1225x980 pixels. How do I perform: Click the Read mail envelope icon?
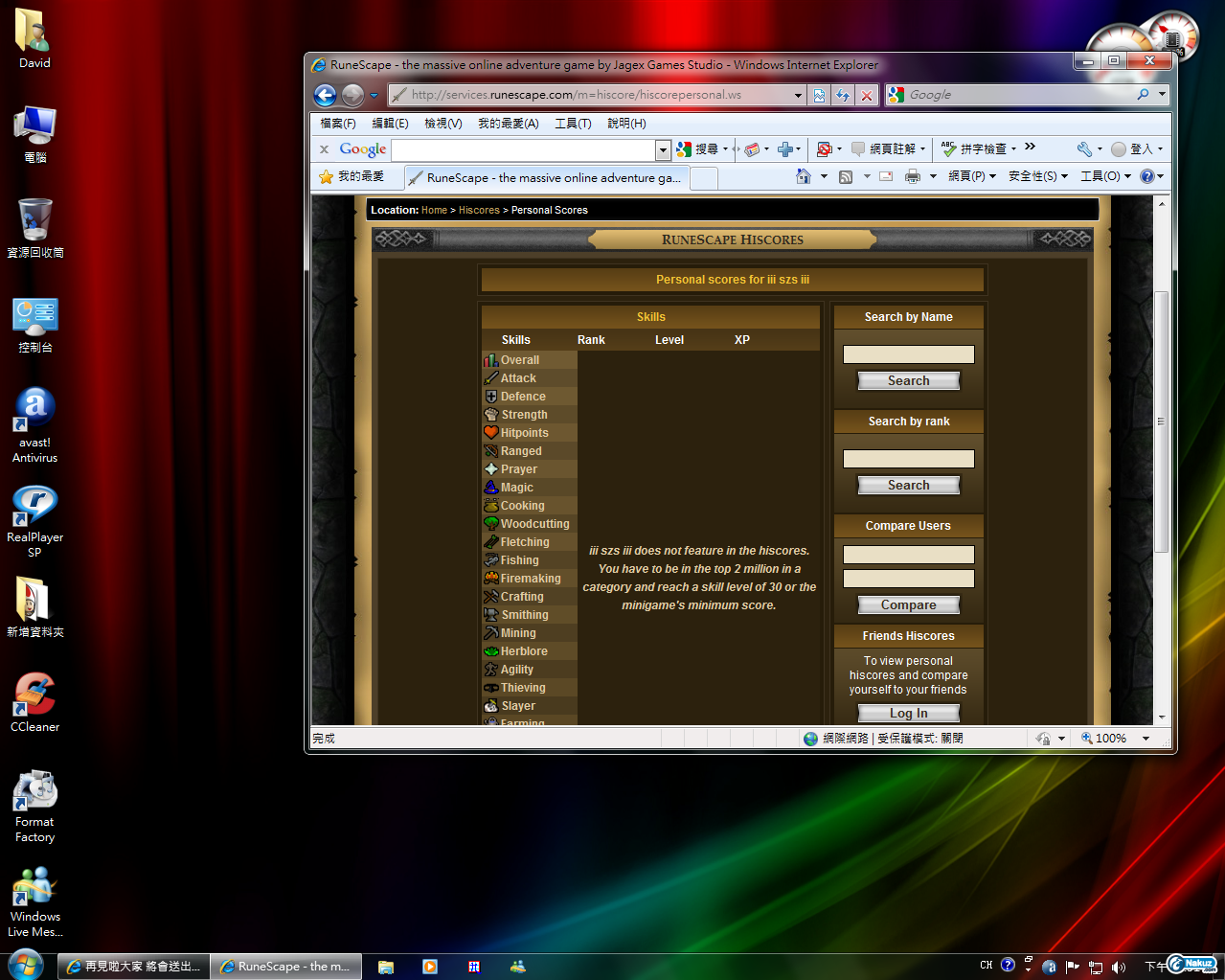(x=886, y=176)
